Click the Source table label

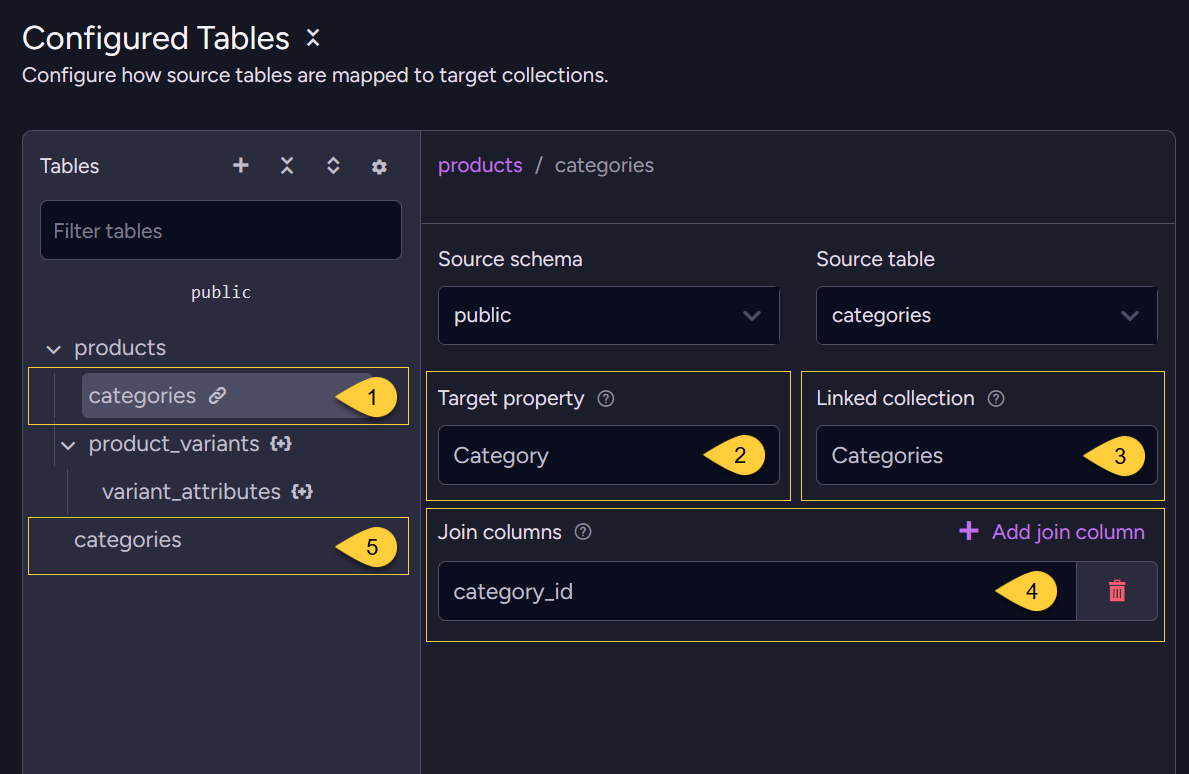click(x=875, y=259)
